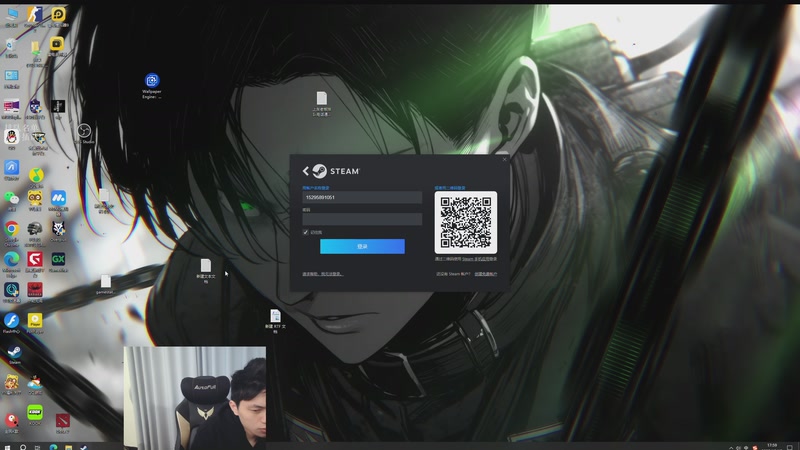Open the Counter-Strike desktop shortcut
Image resolution: width=800 pixels, height=450 pixels.
[35, 16]
